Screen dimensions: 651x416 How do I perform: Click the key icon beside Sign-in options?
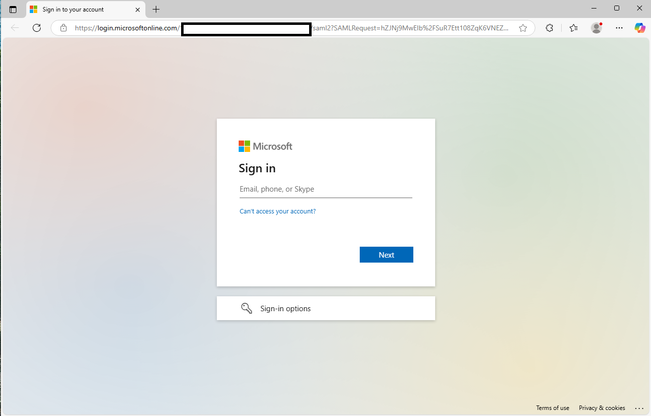click(x=246, y=308)
